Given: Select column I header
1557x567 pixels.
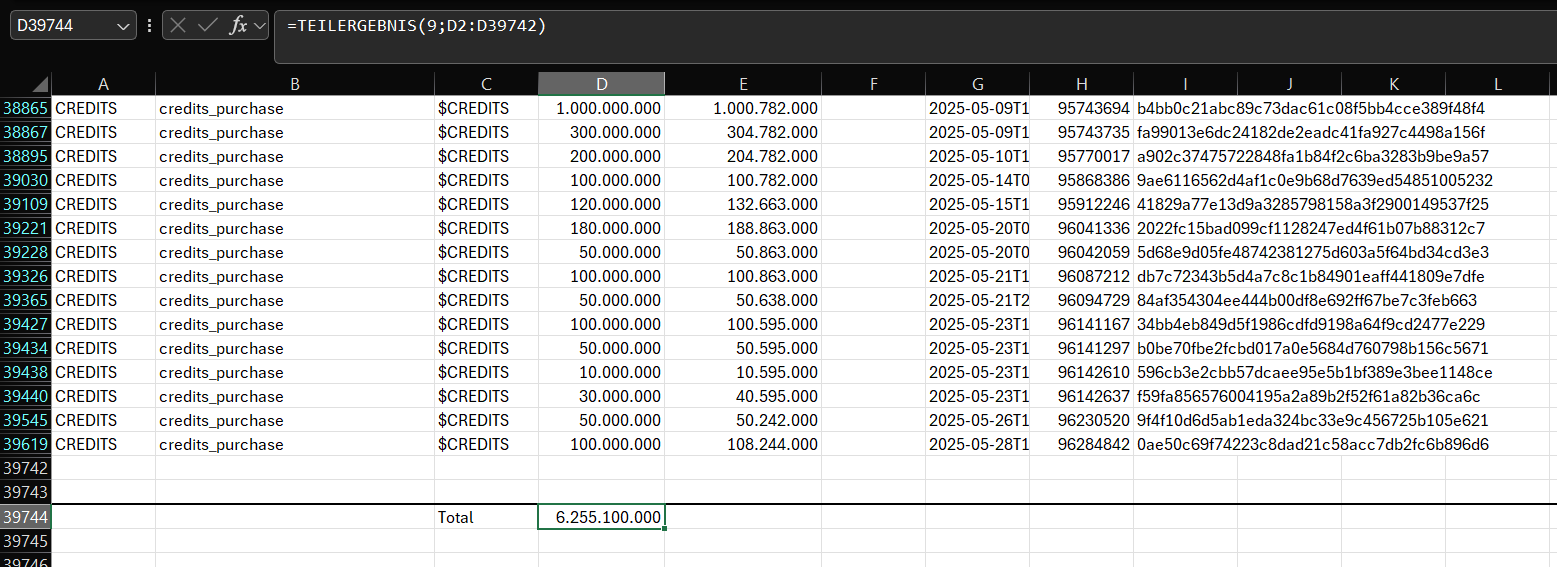Looking at the screenshot, I should (x=1185, y=84).
